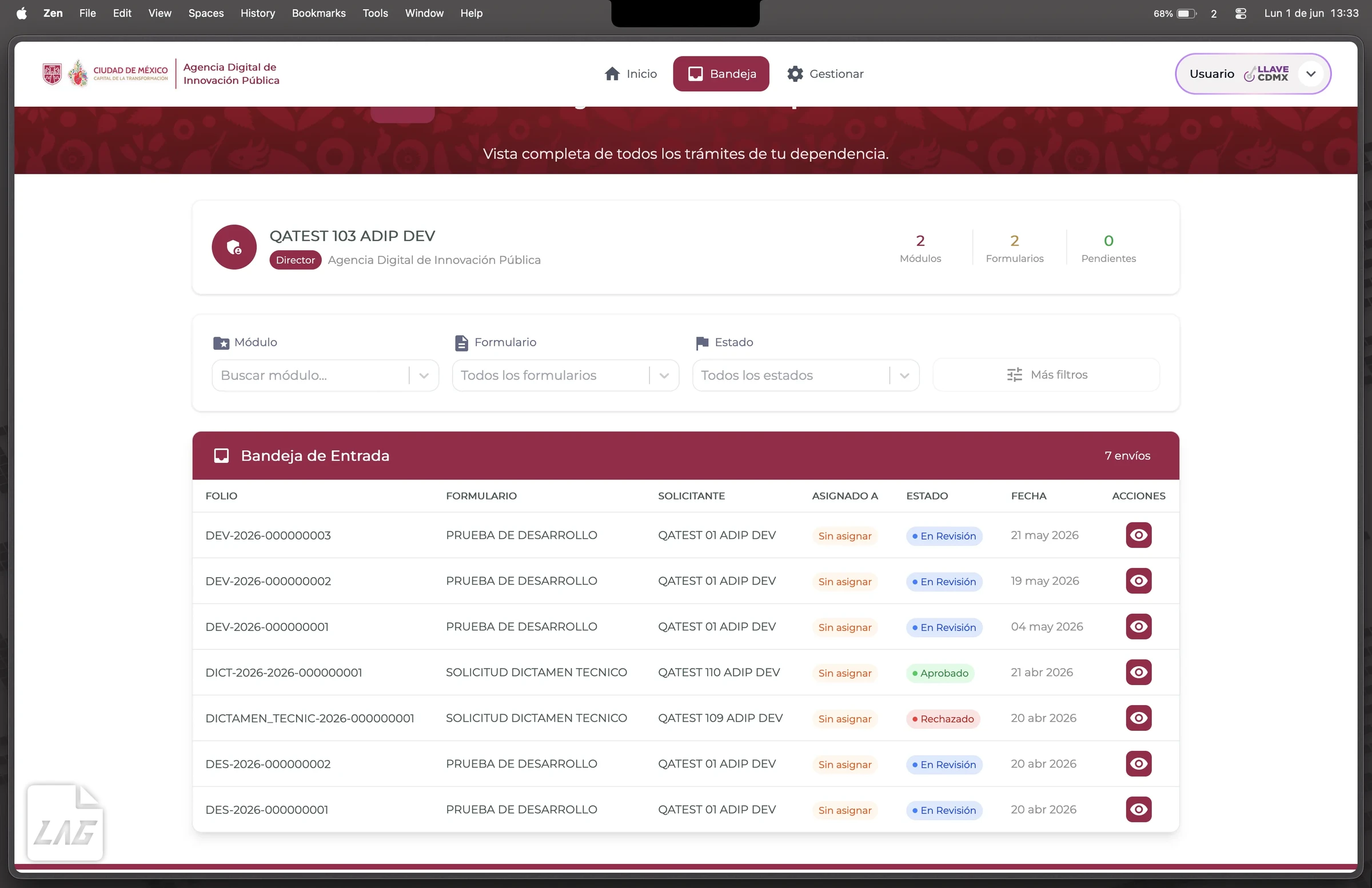This screenshot has width=1372, height=888.
Task: Expand Todos los estados dropdown
Action: point(904,375)
